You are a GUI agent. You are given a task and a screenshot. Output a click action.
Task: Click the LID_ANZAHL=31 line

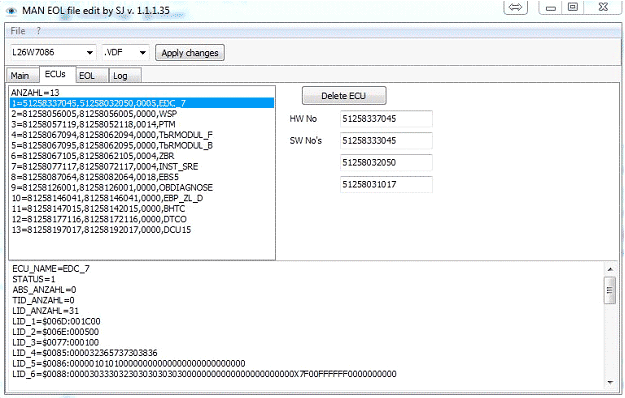(45, 311)
